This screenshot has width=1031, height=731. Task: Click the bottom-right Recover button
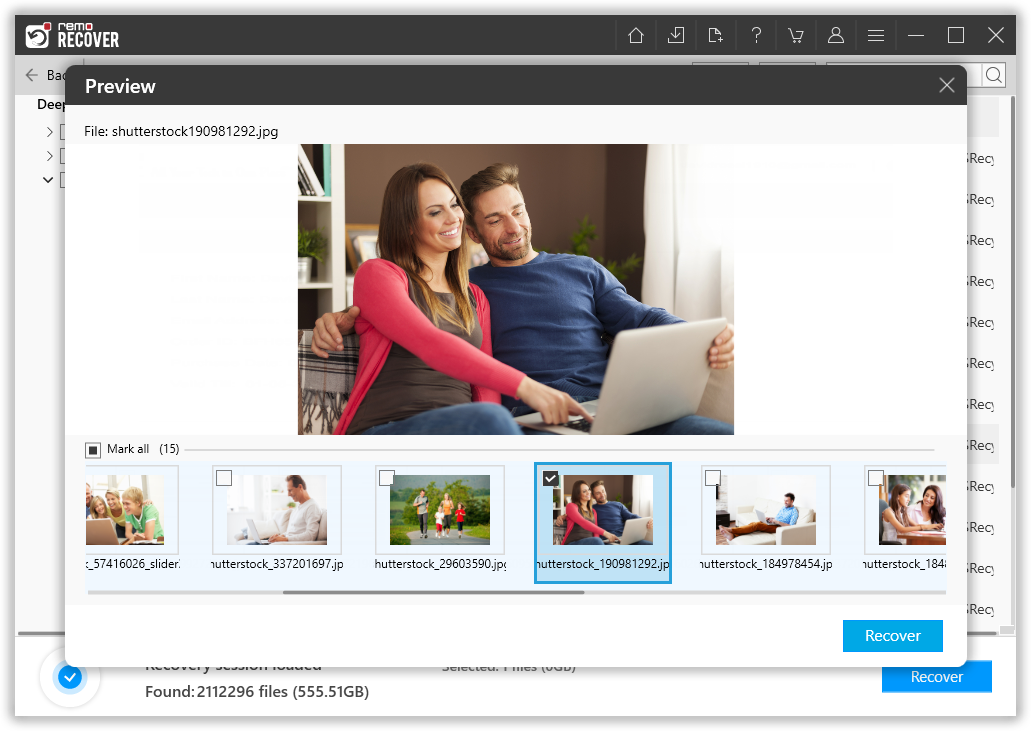point(936,676)
